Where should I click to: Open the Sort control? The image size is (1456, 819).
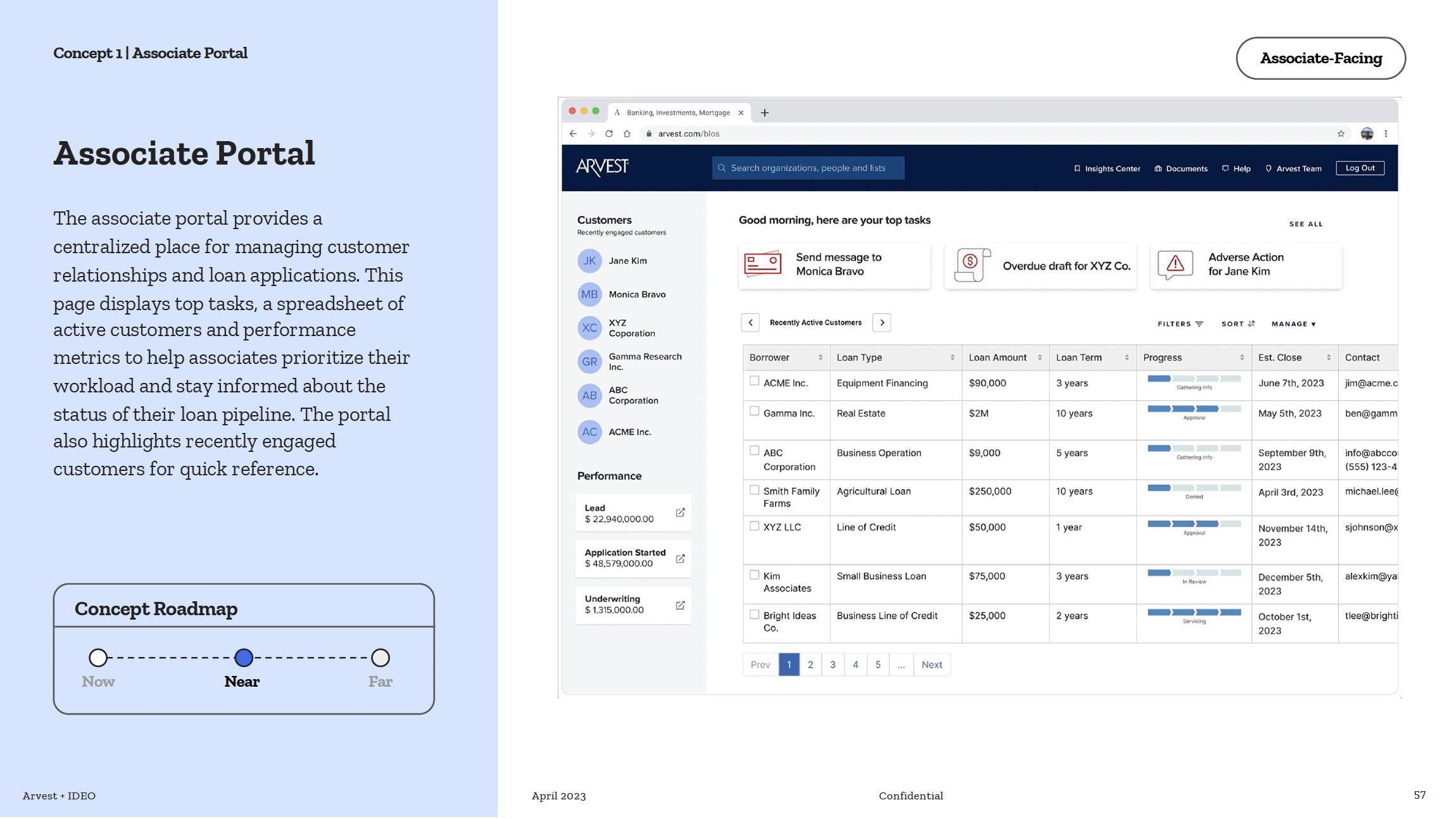click(x=1238, y=324)
